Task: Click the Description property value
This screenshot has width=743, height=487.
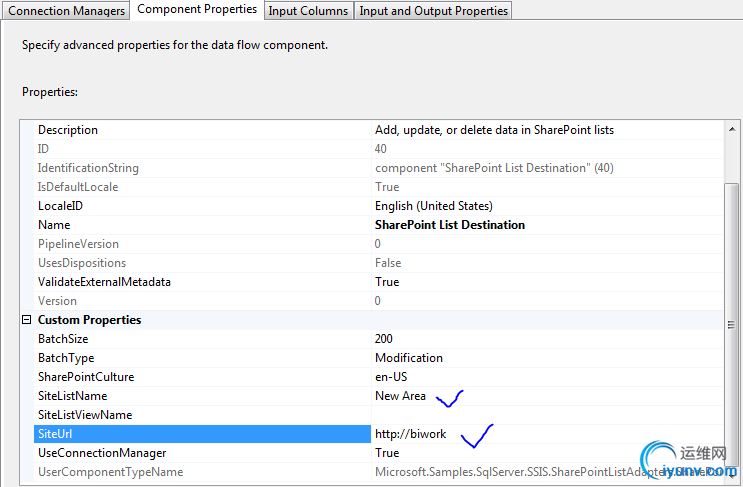Action: tap(494, 130)
